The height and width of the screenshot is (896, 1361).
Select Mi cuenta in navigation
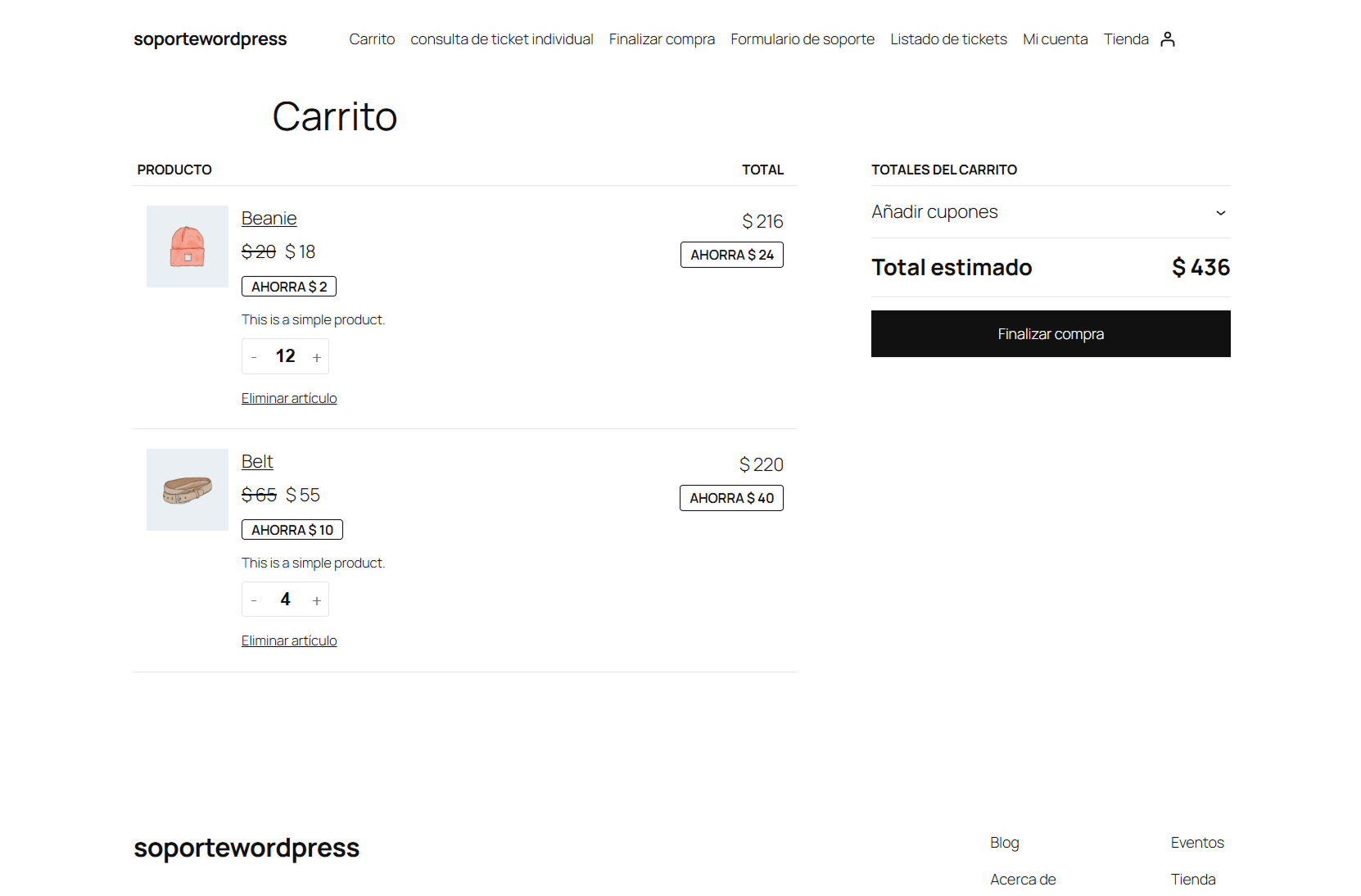click(1055, 39)
